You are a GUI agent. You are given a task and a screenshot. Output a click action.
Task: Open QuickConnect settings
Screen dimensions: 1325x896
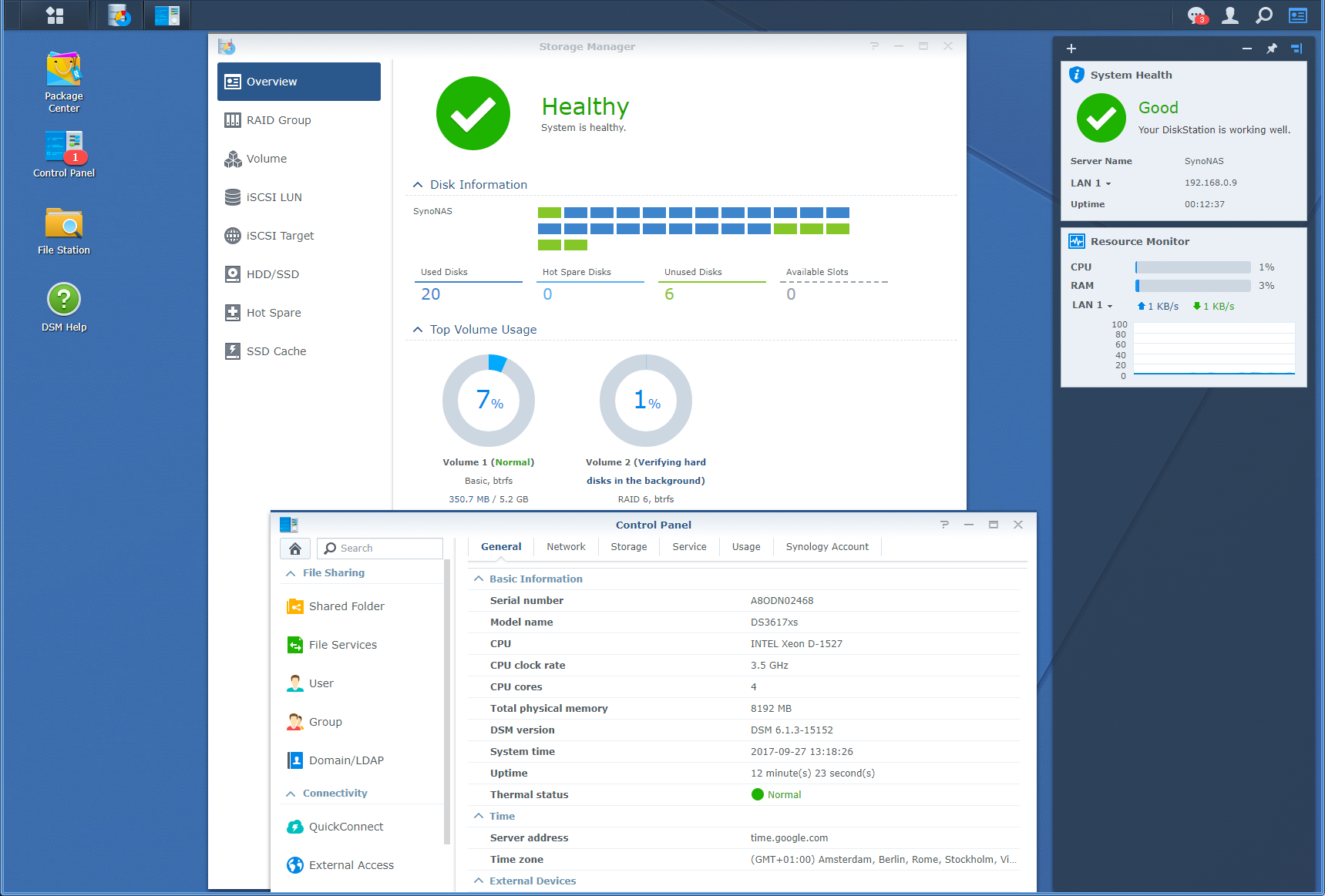tap(362, 827)
